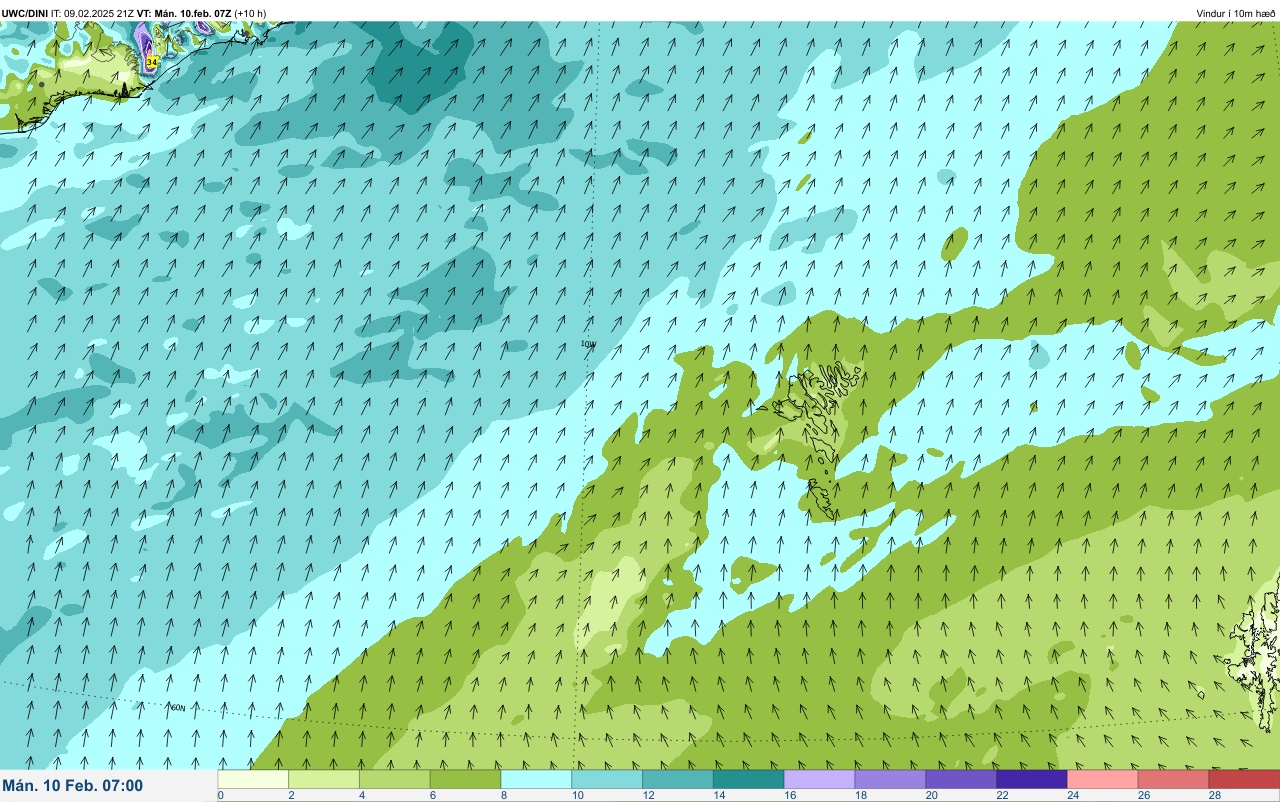Viewport: 1280px width, 802px height.
Task: Click the 'Mán. 10 Feb. 07:00' timestamp label
Action: pos(72,786)
